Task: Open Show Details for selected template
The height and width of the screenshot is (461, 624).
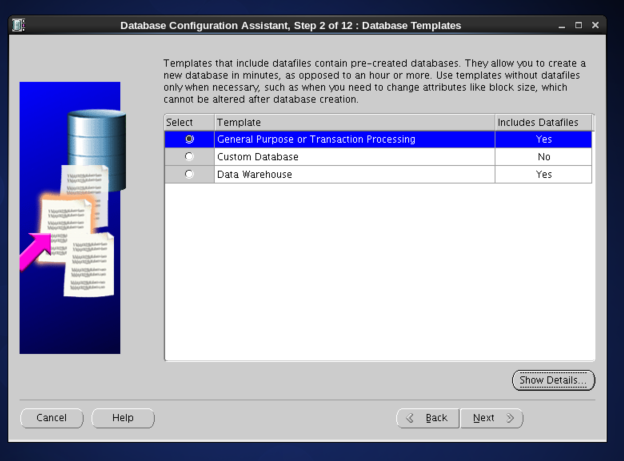Action: 553,381
